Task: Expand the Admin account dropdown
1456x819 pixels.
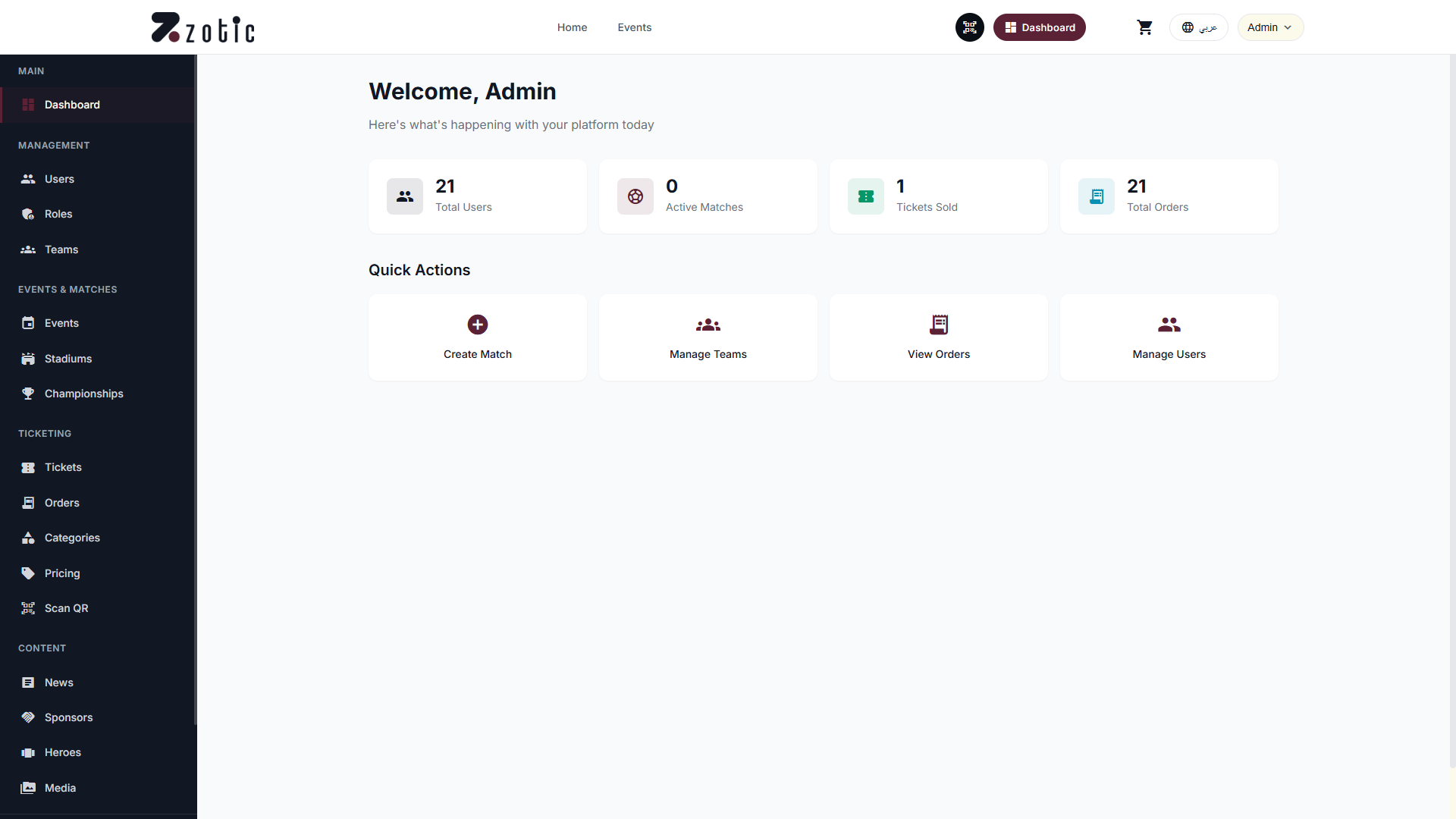Action: [x=1269, y=27]
